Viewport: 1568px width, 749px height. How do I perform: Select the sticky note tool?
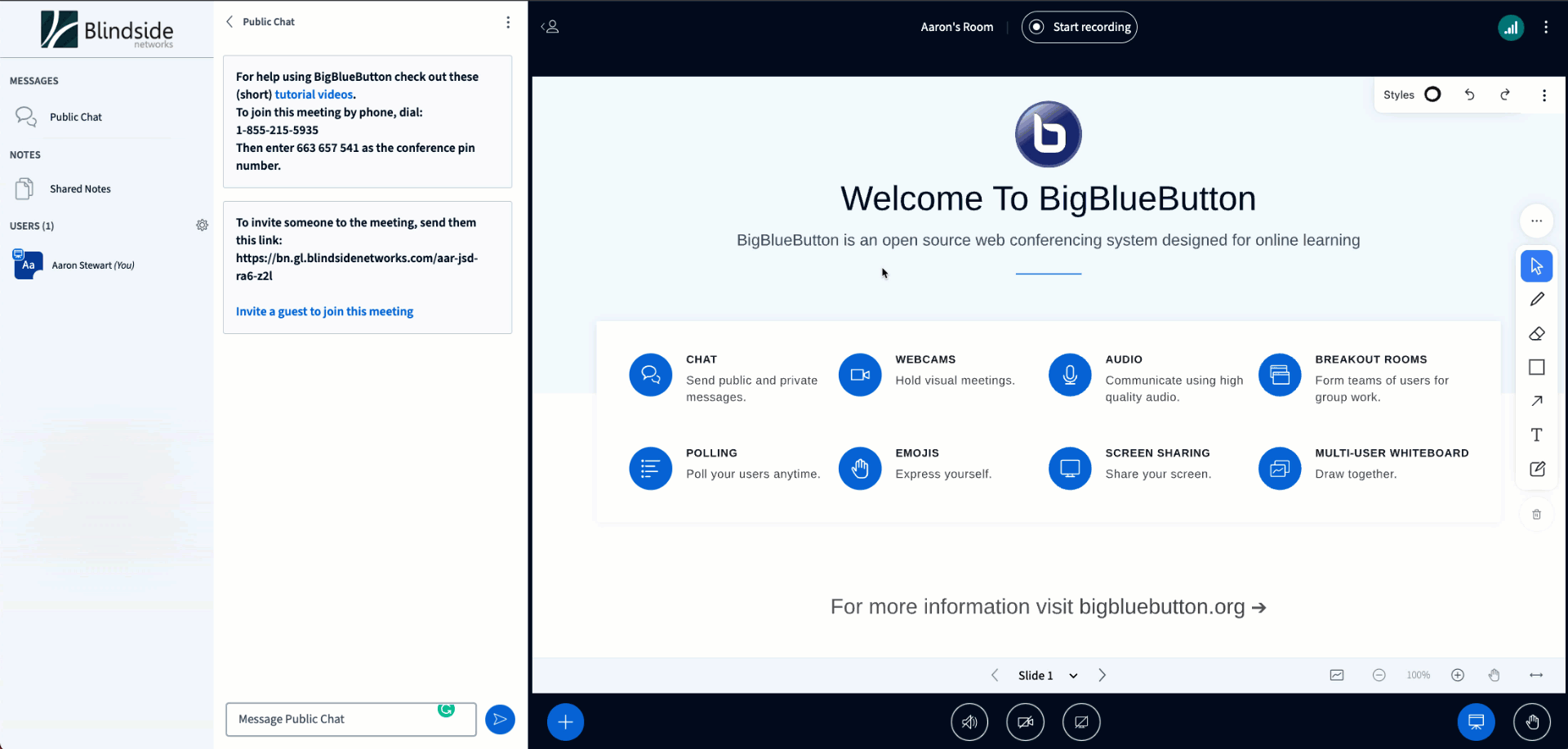(x=1536, y=469)
